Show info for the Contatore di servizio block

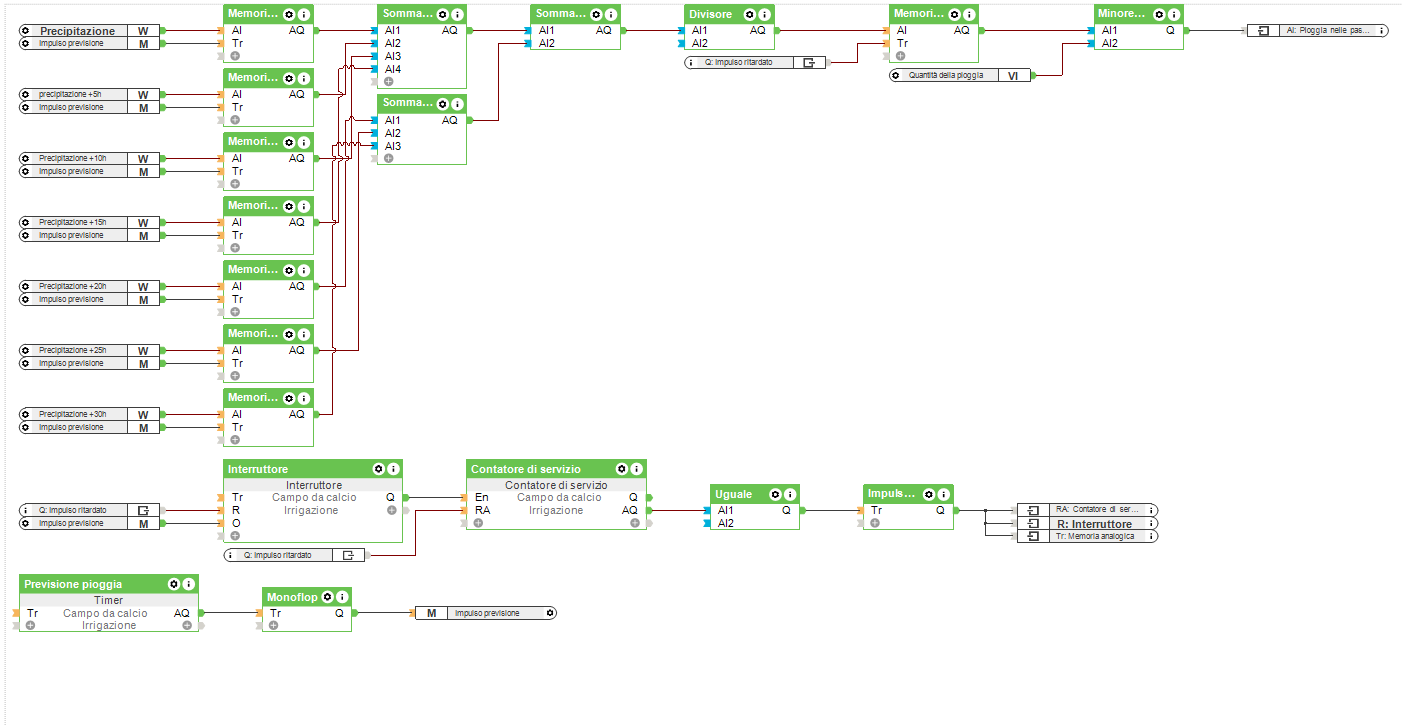point(636,469)
